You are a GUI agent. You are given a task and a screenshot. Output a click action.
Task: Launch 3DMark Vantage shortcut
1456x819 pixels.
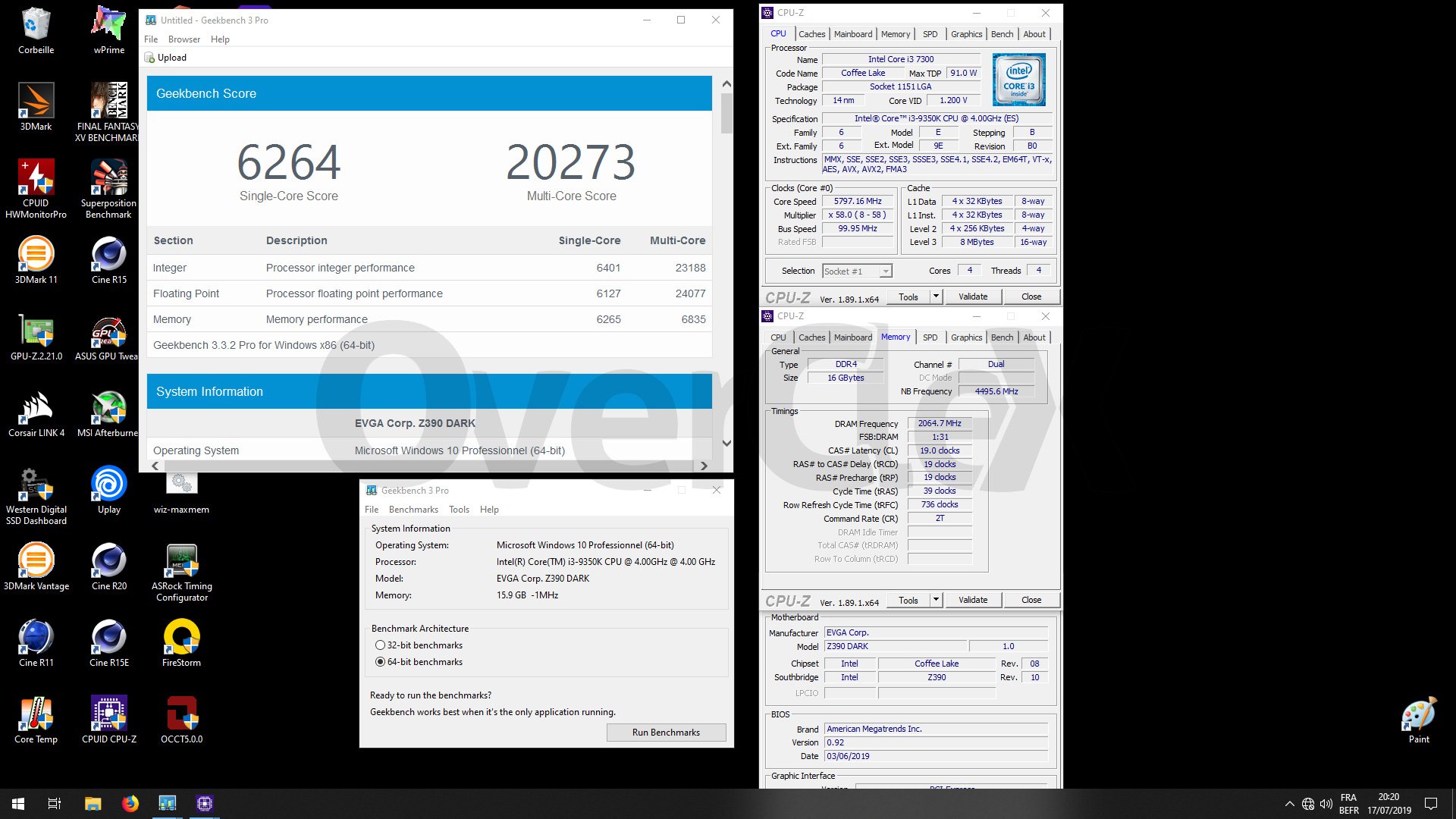36,566
